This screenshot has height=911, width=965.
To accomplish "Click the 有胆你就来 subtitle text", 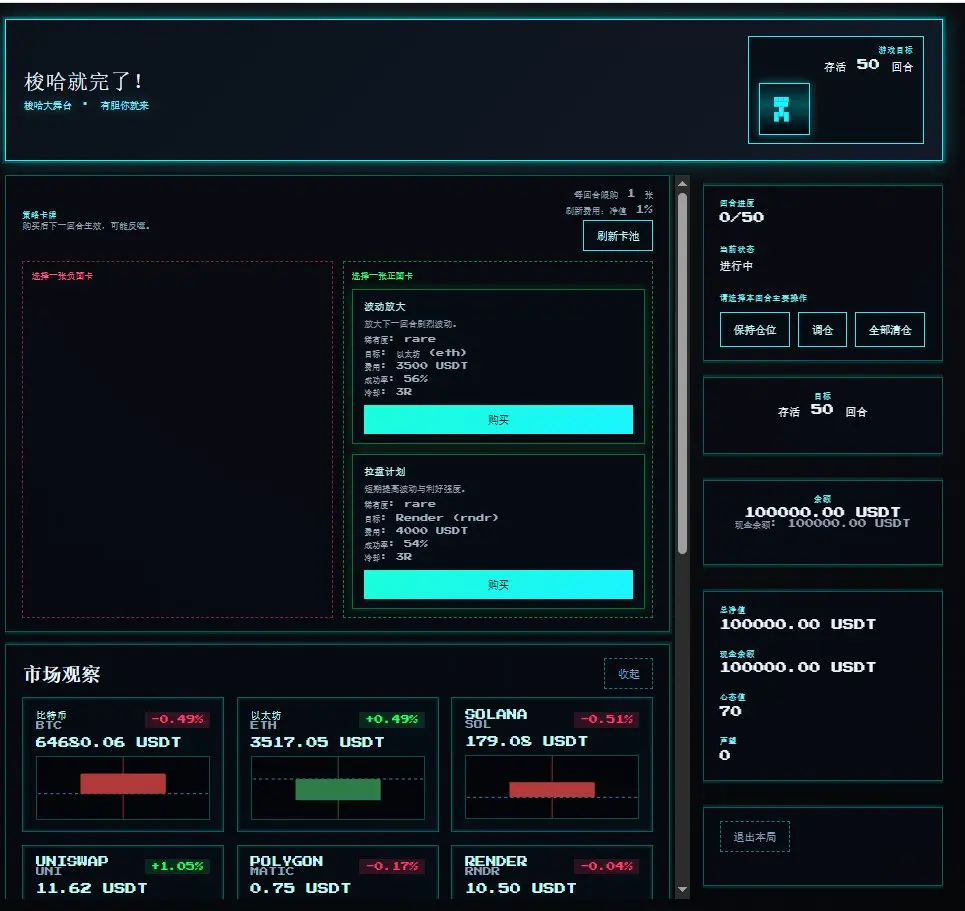I will click(125, 106).
